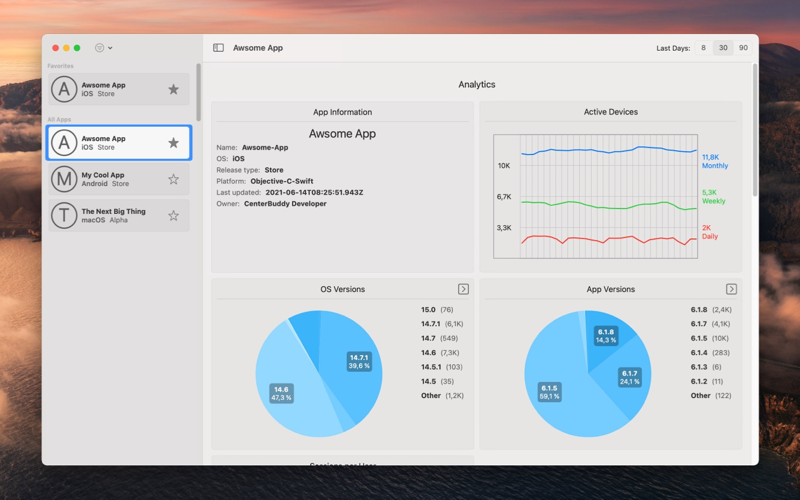
Task: Select My Cool App Android row
Action: 119,179
